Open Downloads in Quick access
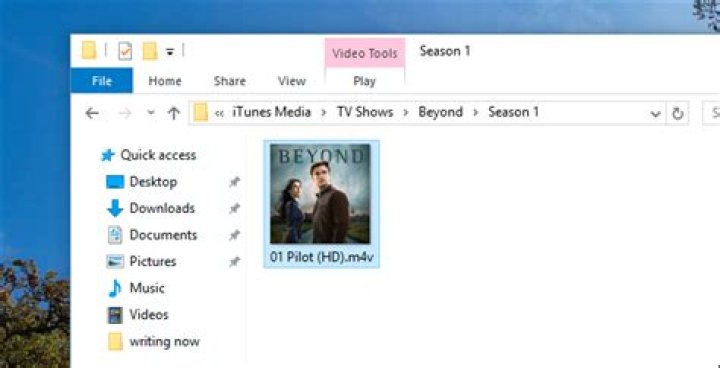 [162, 208]
